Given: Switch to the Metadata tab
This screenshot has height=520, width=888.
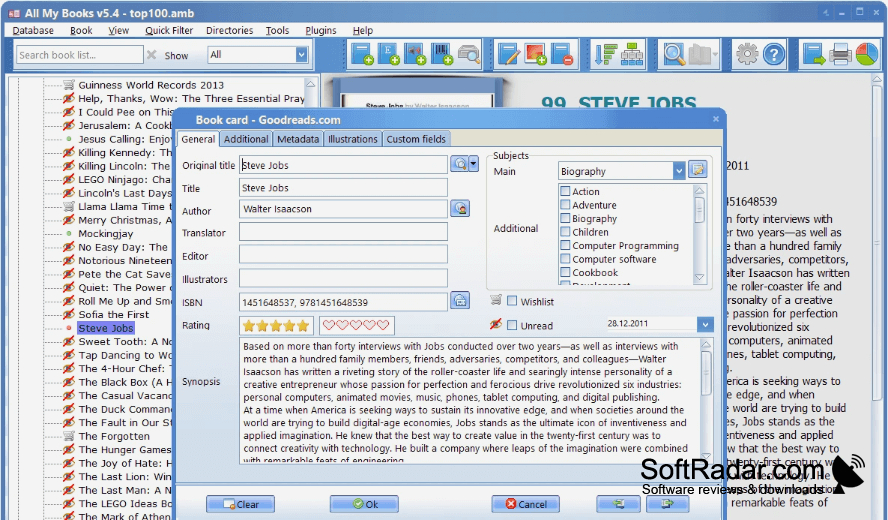Looking at the screenshot, I should click(298, 139).
